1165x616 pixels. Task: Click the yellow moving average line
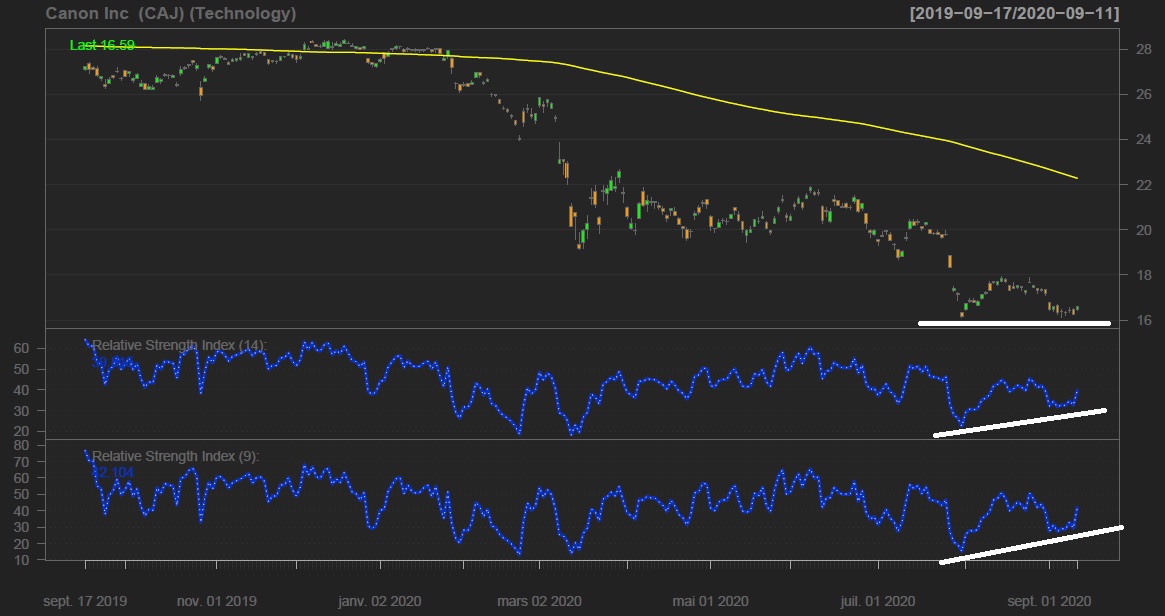pyautogui.click(x=700, y=97)
